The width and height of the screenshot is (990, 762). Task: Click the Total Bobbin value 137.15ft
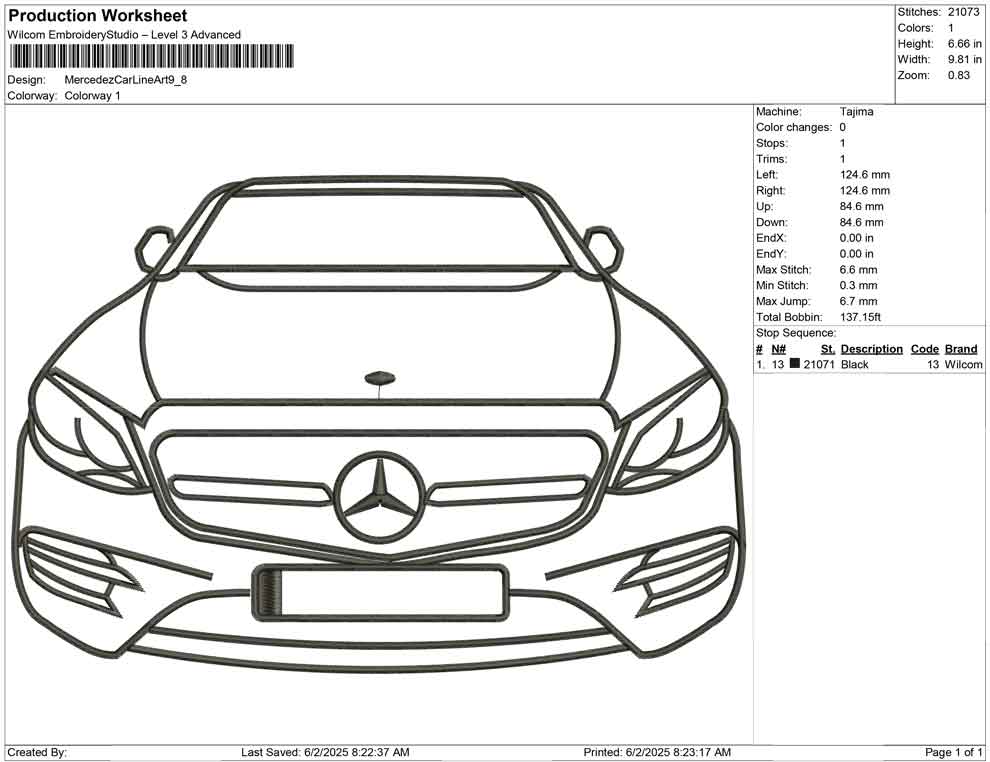[860, 317]
